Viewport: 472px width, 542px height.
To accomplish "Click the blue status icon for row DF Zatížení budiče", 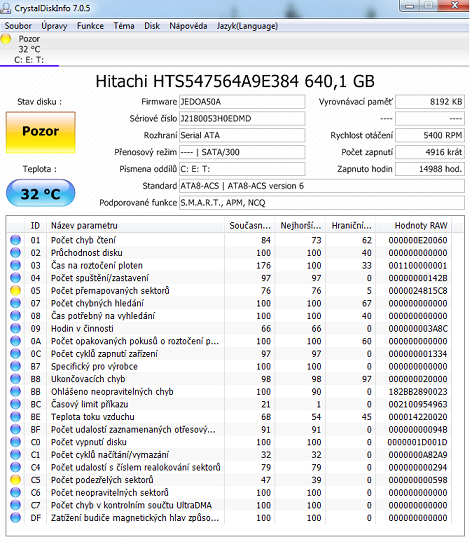I will (x=15, y=517).
